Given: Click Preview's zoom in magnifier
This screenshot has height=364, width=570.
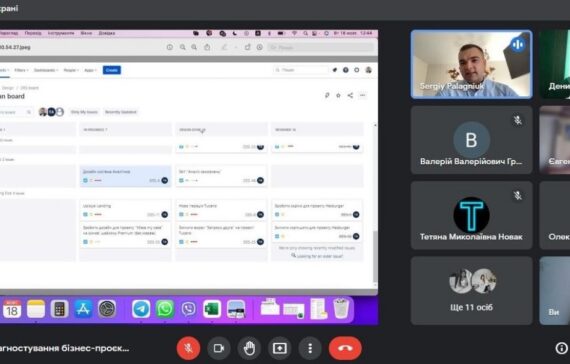Looking at the screenshot, I should pos(194,47).
